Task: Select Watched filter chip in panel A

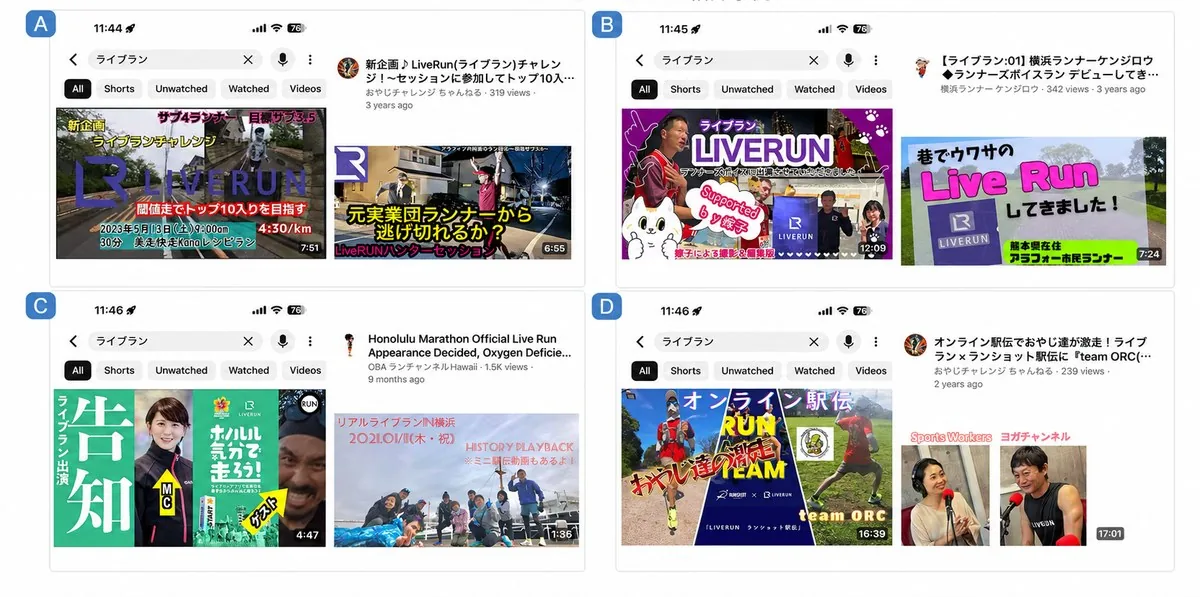Action: (x=249, y=88)
